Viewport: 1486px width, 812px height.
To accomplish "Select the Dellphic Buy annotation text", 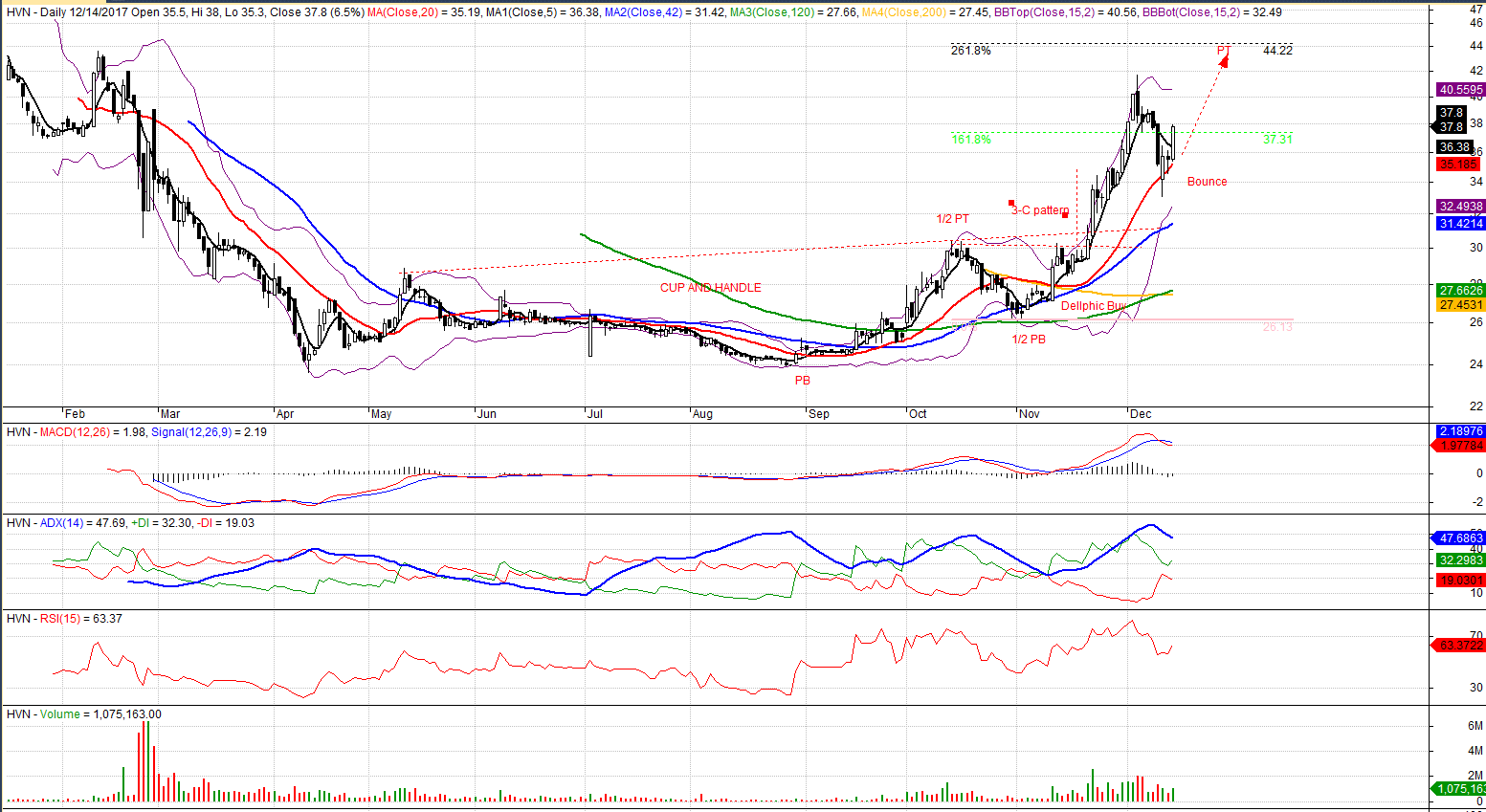I will [x=1093, y=306].
